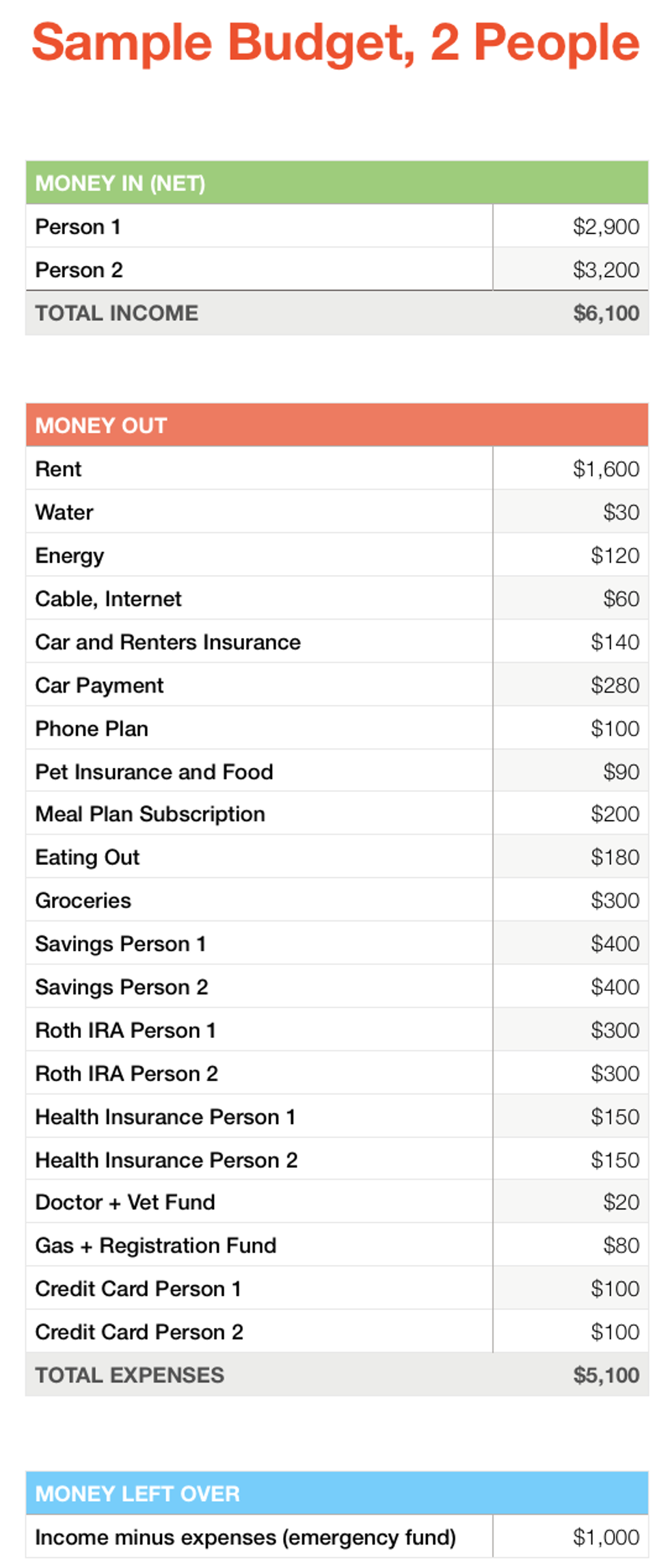The image size is (670, 1568).
Task: Select the MONEY OUT orange header
Action: (x=101, y=425)
